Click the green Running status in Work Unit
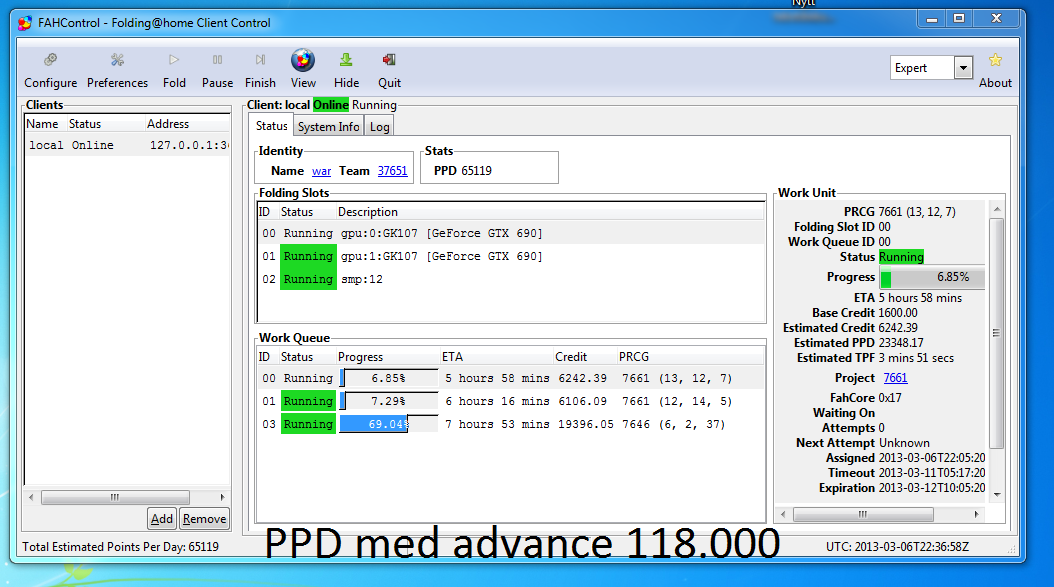Viewport: 1054px width, 587px height. [x=901, y=257]
